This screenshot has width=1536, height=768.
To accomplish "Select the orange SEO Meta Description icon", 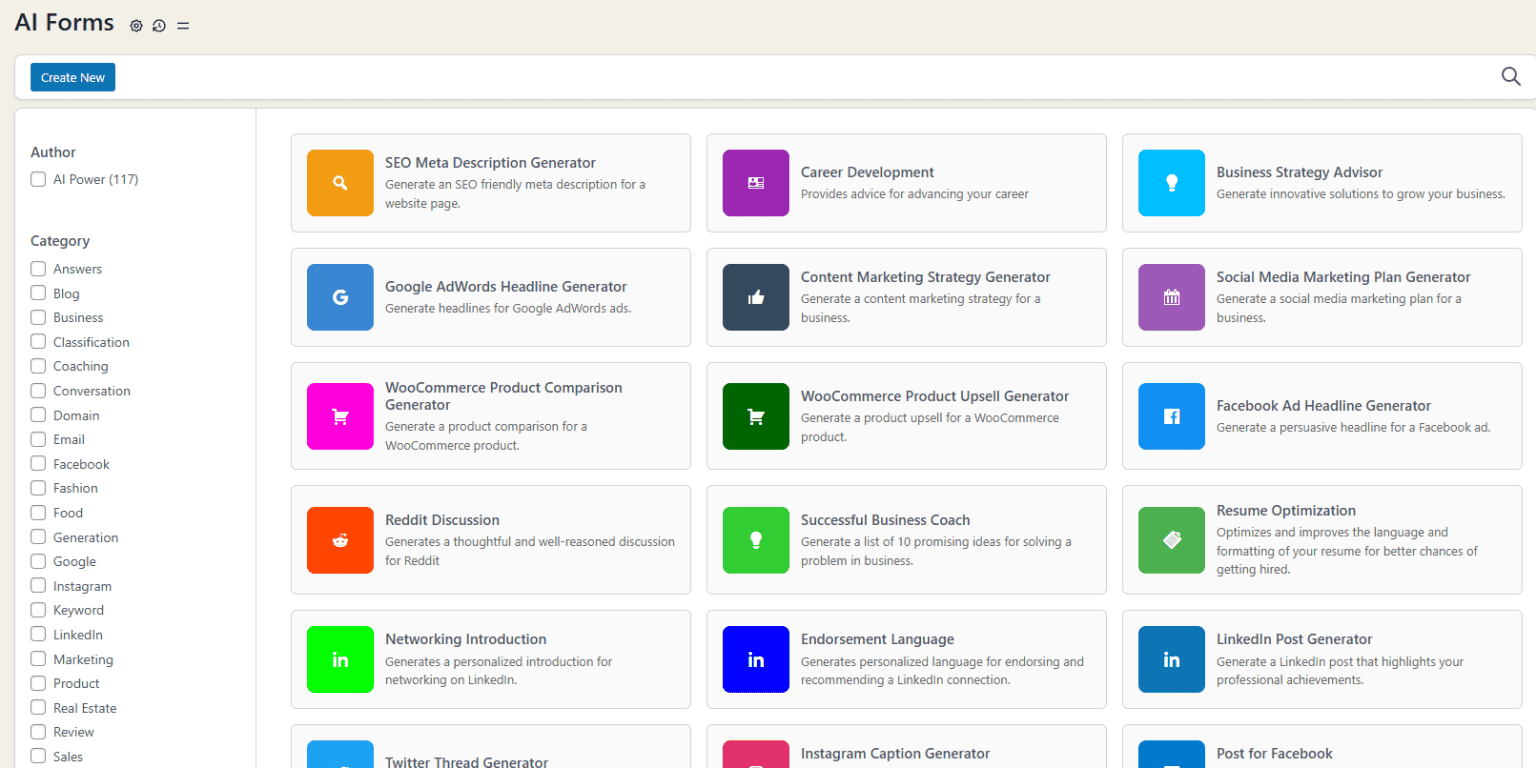I will click(340, 183).
